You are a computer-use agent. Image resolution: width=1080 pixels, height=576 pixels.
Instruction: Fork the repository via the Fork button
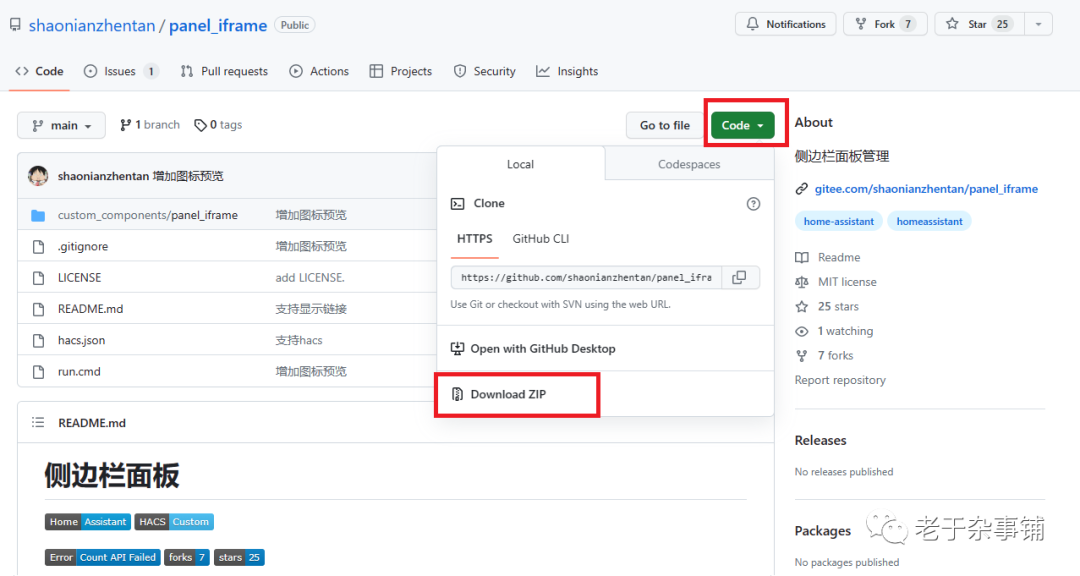tap(885, 24)
